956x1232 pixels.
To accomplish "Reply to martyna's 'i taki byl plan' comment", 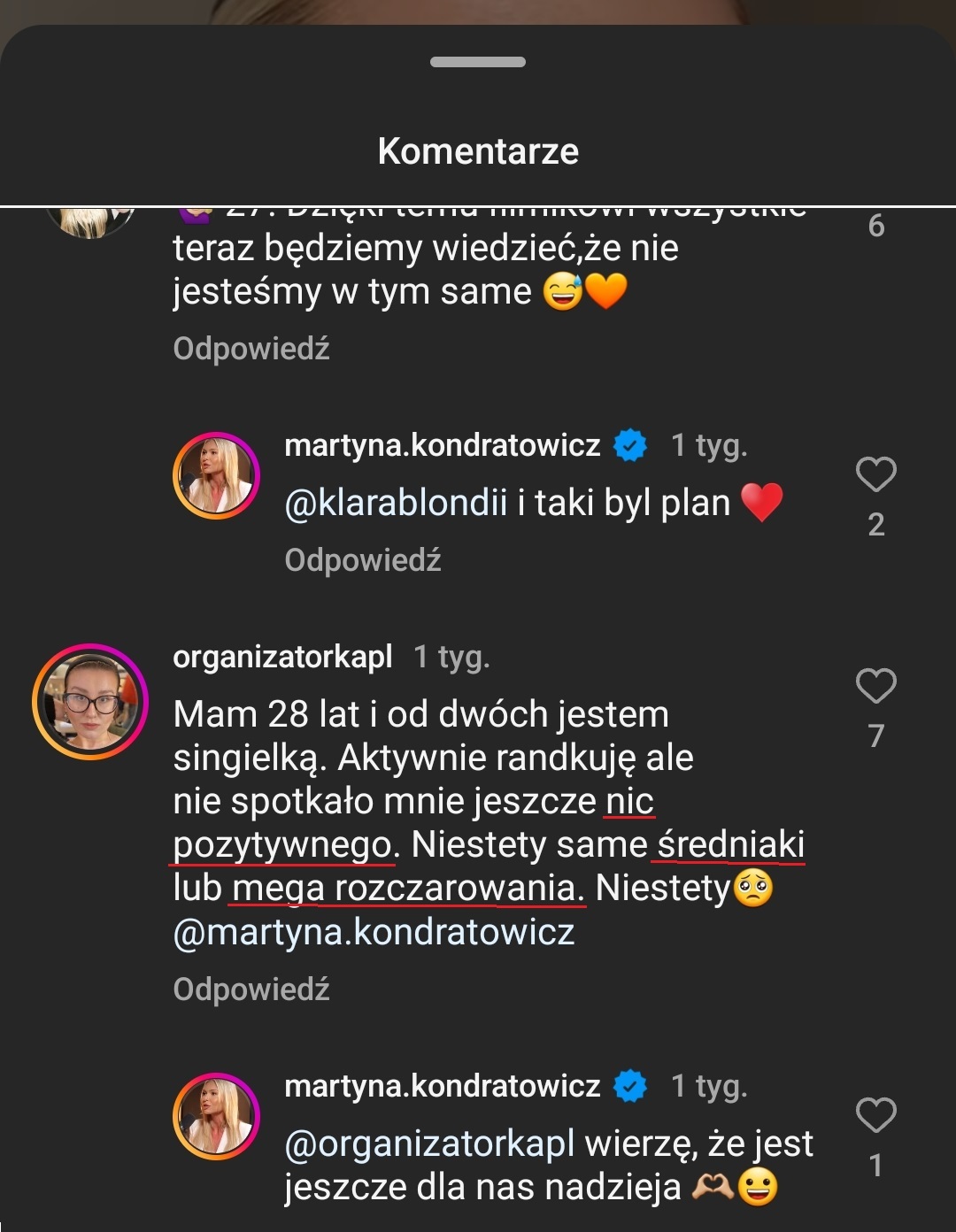I will point(363,560).
